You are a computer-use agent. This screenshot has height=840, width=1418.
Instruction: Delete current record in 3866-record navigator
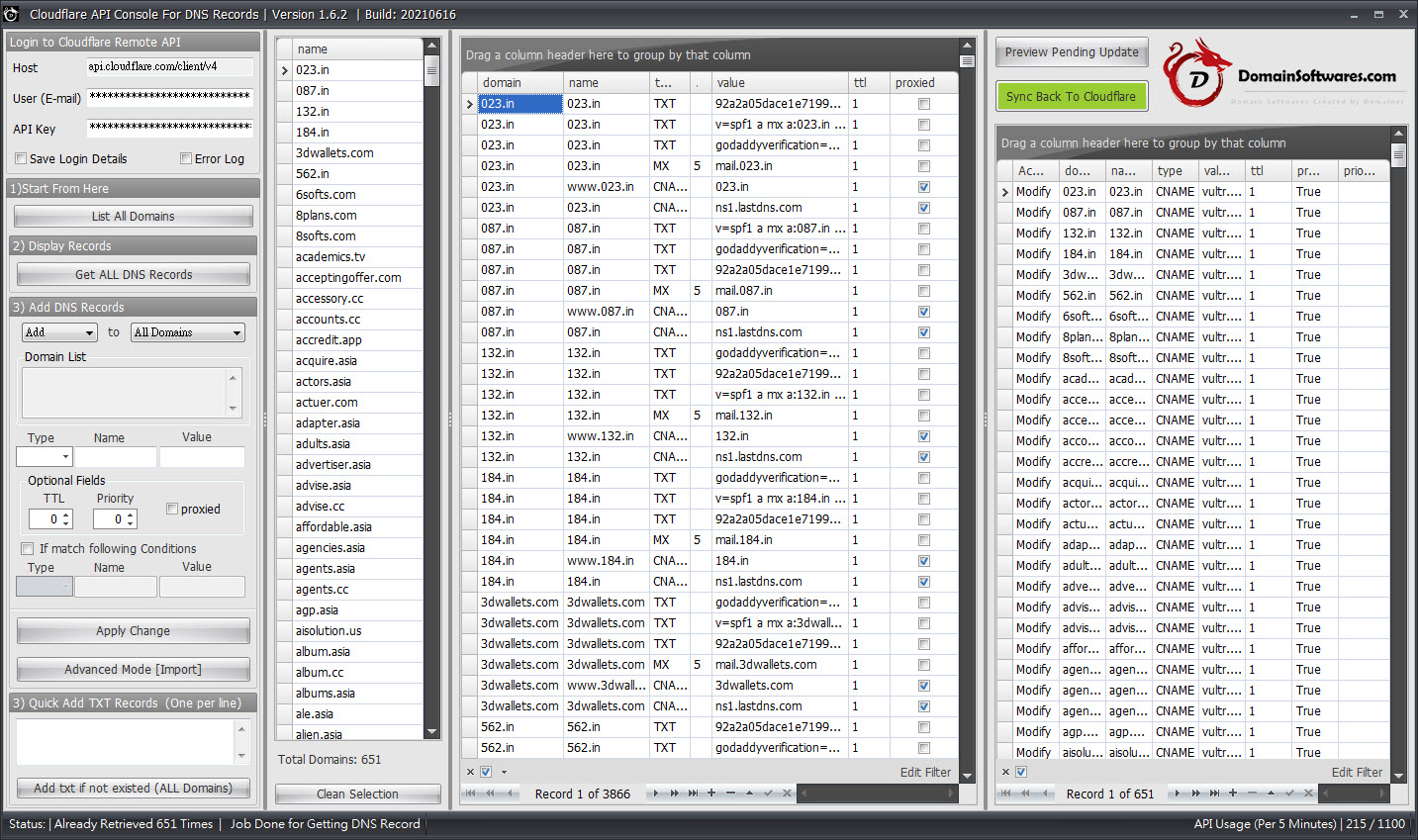pos(730,793)
